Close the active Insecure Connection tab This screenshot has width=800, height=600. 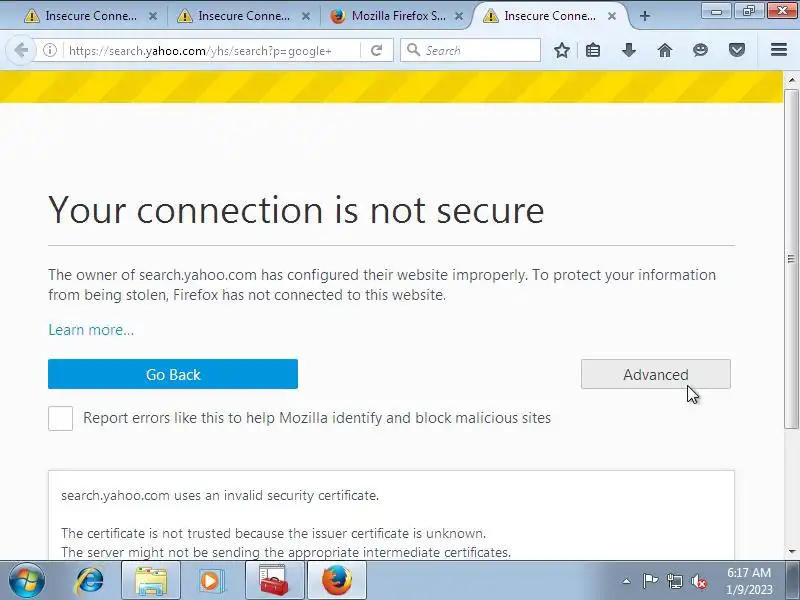[x=612, y=16]
